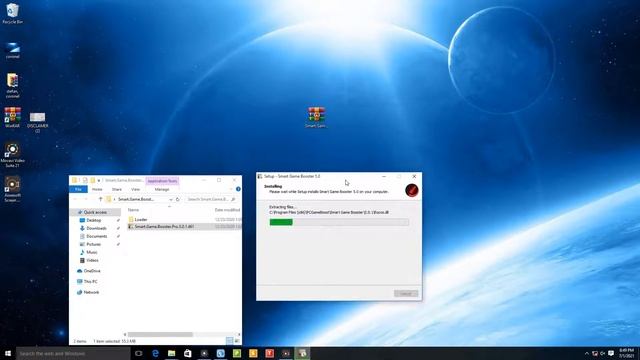Show hidden system tray icons
The height and width of the screenshot is (360, 640).
click(x=587, y=353)
